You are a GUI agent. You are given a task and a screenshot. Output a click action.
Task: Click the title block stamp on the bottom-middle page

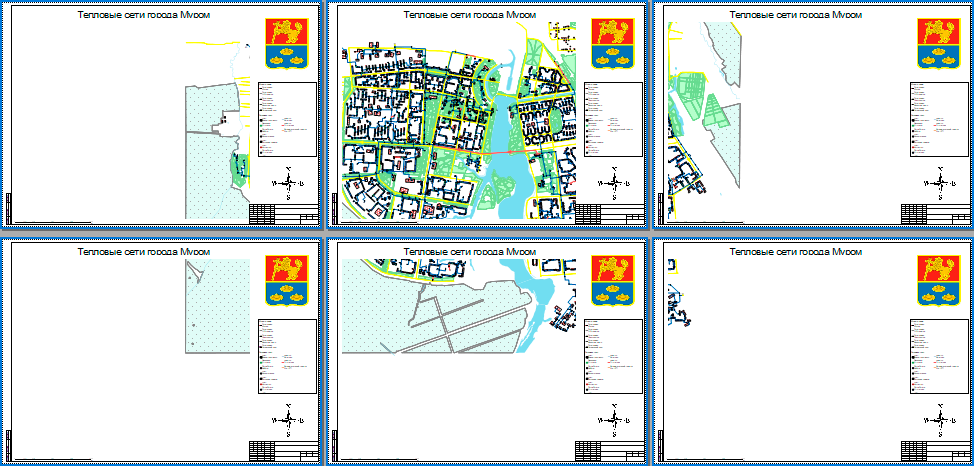(610, 452)
